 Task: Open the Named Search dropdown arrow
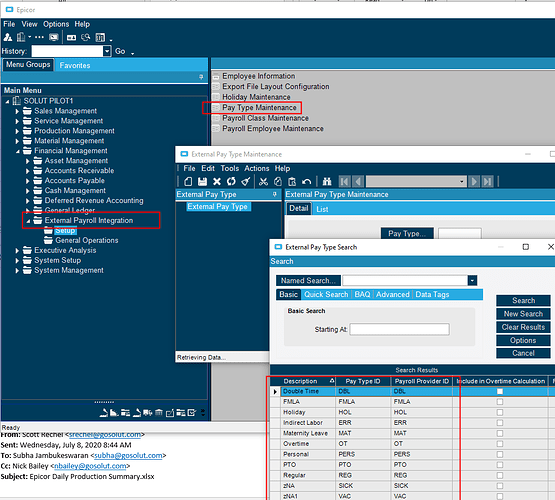pyautogui.click(x=472, y=281)
